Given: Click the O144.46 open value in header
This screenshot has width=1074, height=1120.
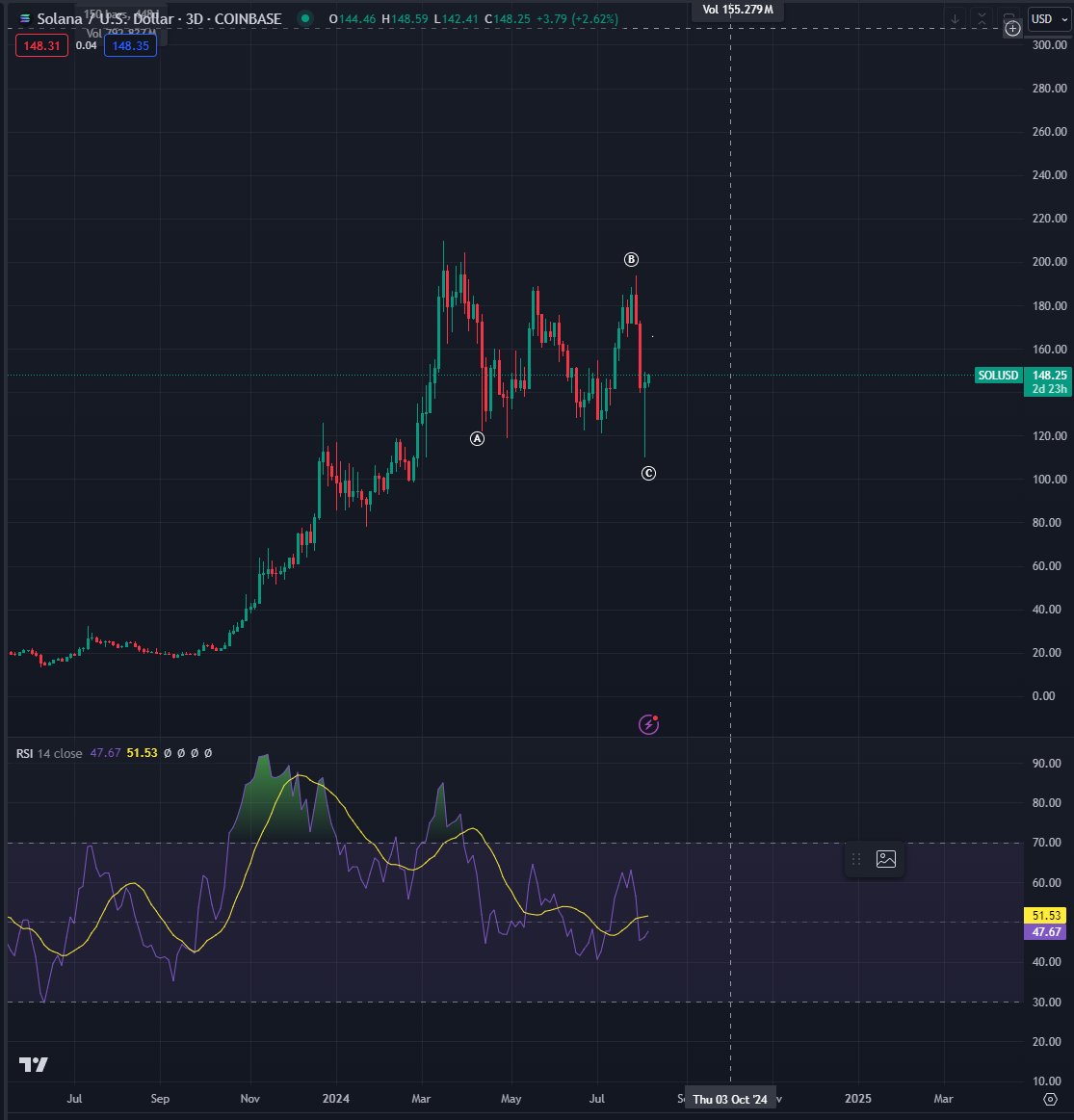Looking at the screenshot, I should (353, 18).
